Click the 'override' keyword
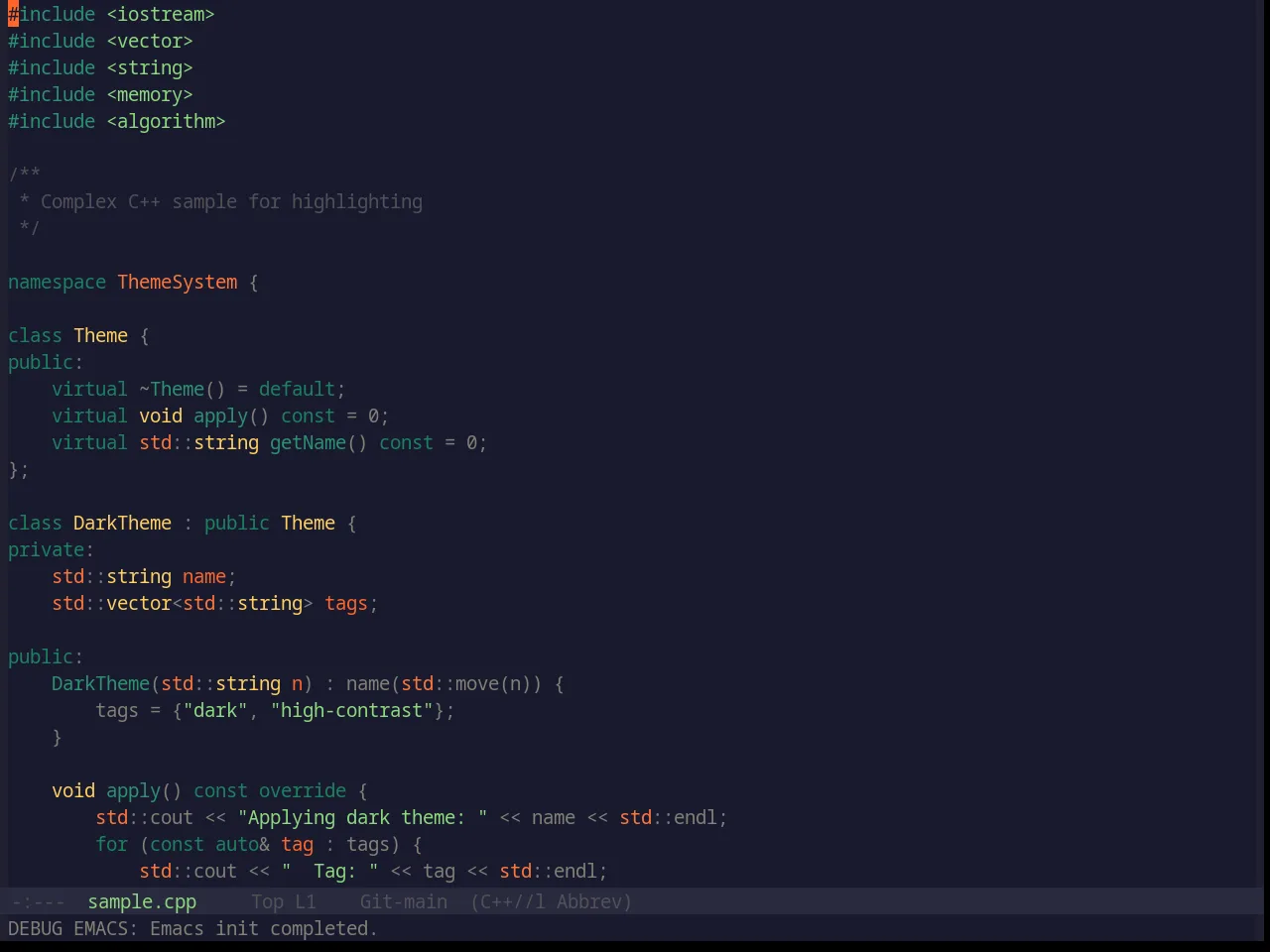1270x952 pixels. (303, 790)
